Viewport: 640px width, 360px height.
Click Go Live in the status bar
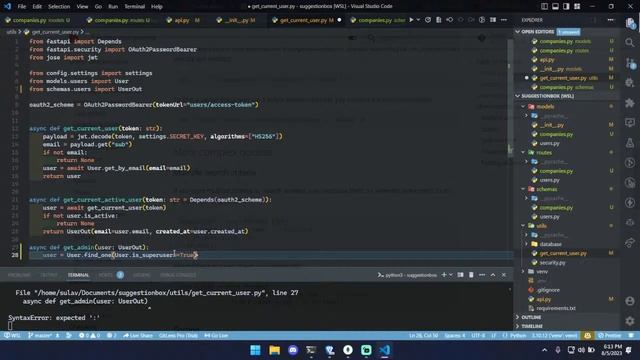216,336
